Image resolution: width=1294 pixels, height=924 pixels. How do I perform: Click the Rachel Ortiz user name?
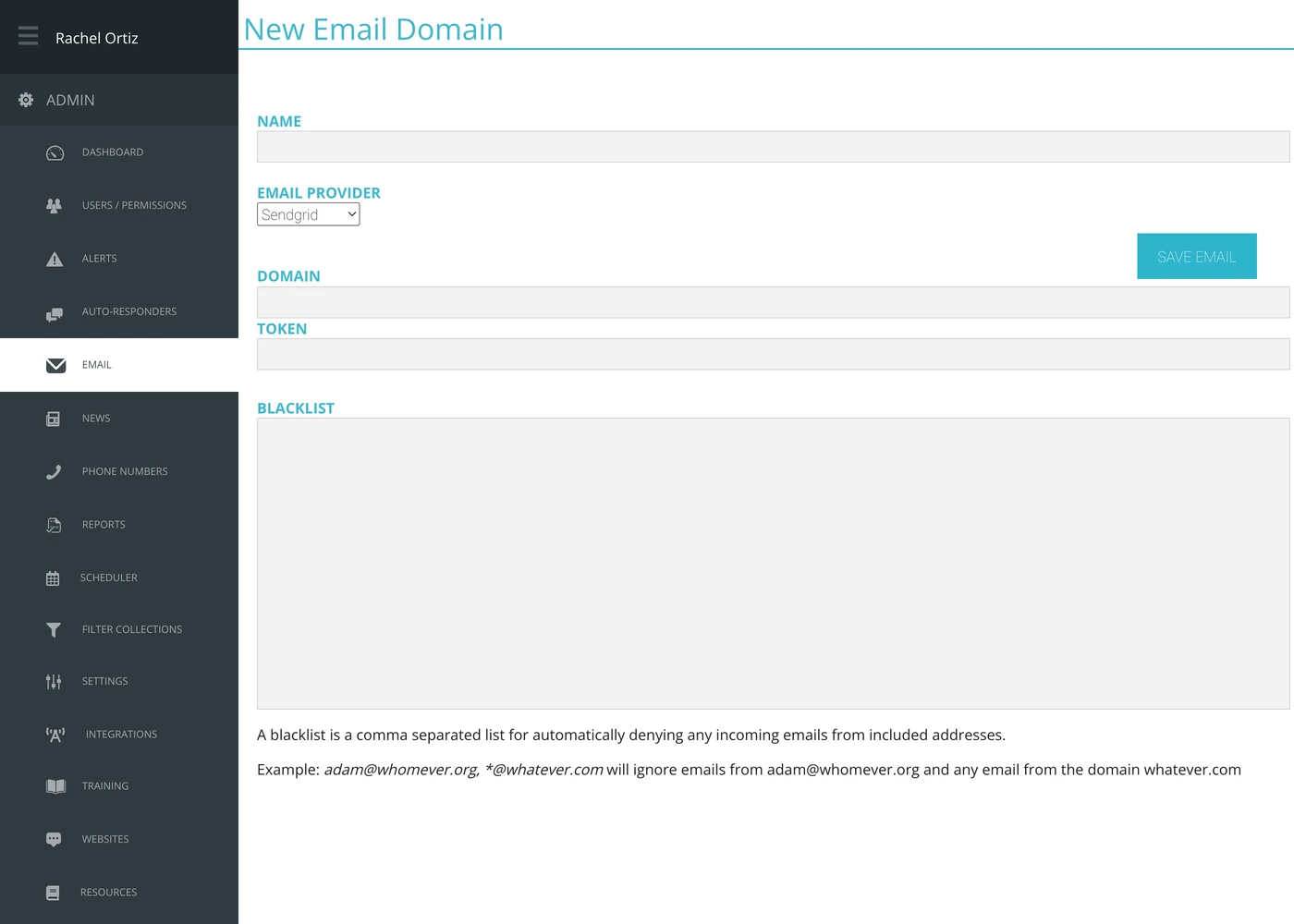(x=96, y=38)
